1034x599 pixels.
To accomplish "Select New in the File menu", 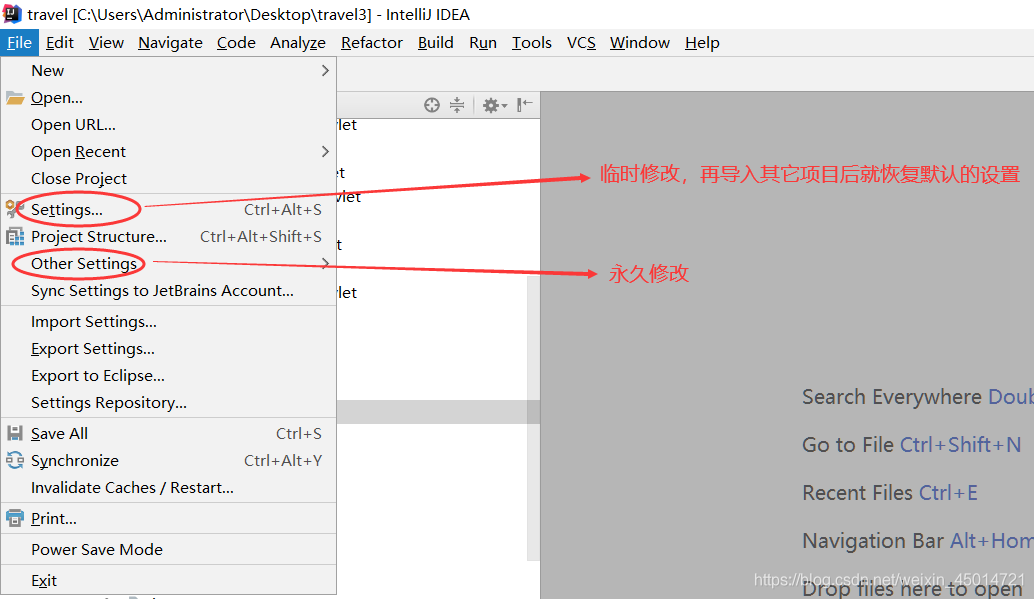I will [x=169, y=71].
